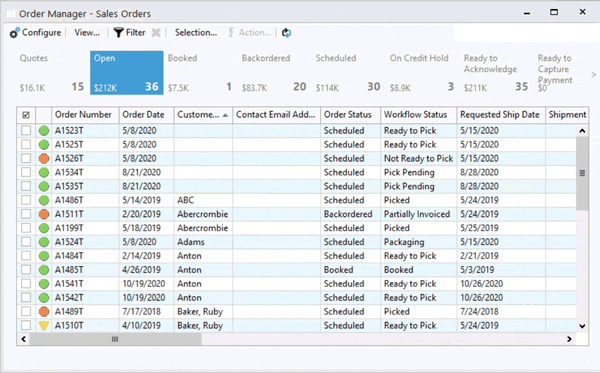Click the 'Packaging' workflow cell
This screenshot has width=600, height=373.
(419, 242)
